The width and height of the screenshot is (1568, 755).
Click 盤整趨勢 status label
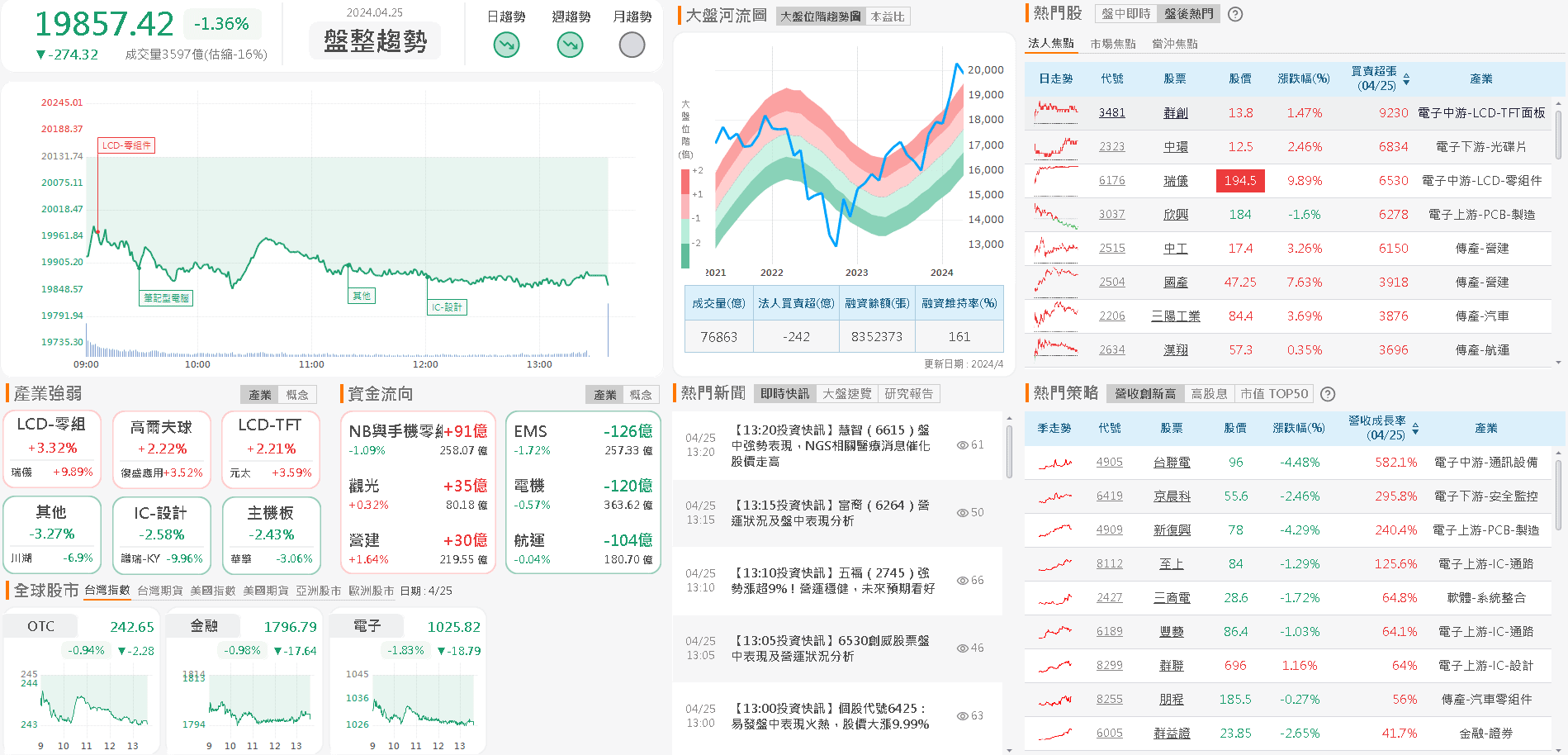click(375, 41)
